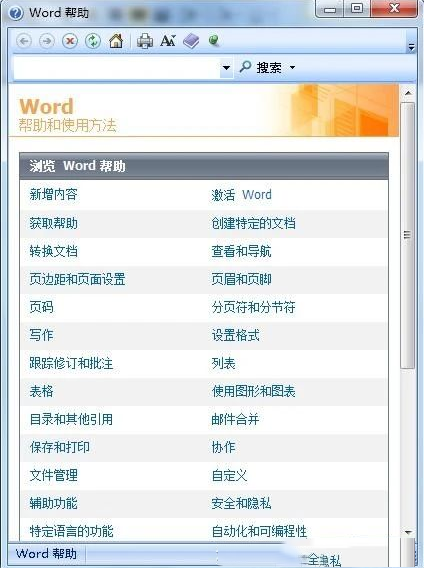This screenshot has width=424, height=568.
Task: Open the 新增内容 help topic
Action: click(x=54, y=195)
